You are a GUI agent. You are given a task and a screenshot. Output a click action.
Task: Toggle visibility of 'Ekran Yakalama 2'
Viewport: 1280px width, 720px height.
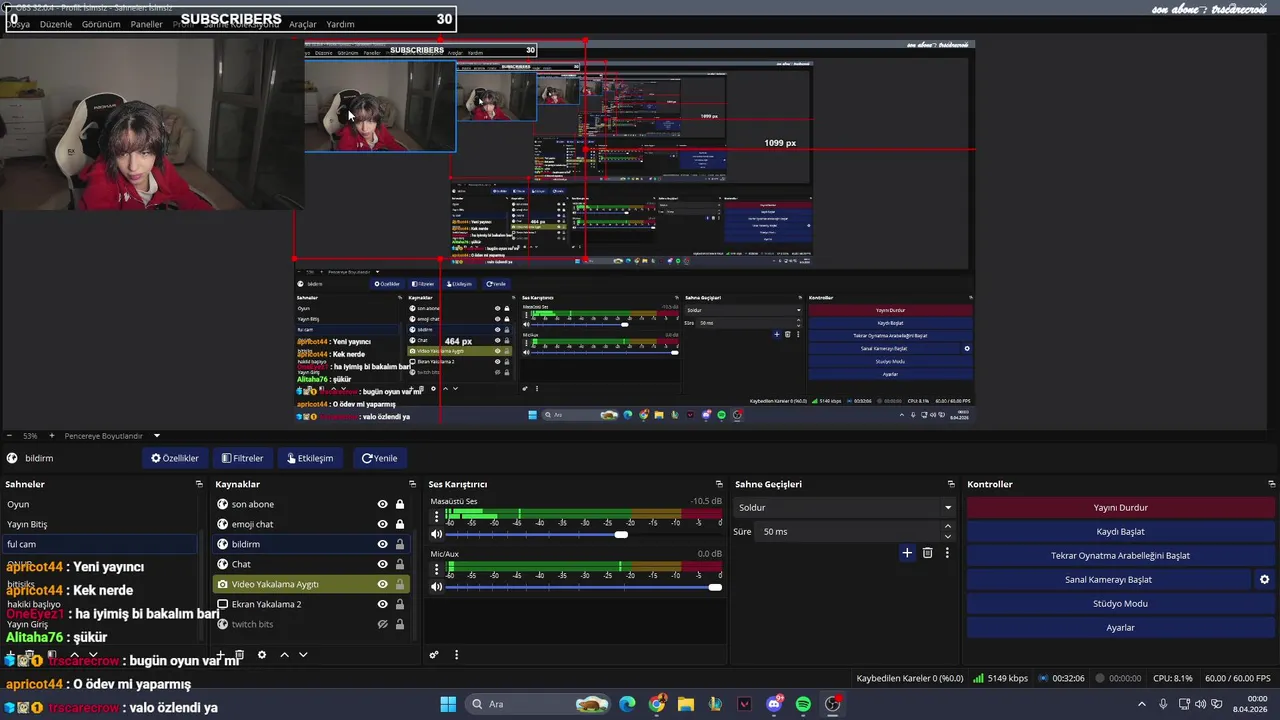click(x=382, y=604)
